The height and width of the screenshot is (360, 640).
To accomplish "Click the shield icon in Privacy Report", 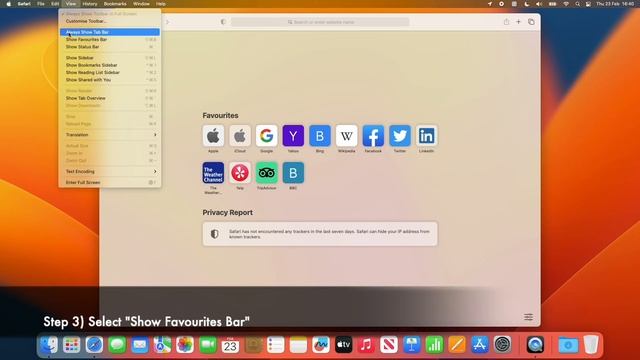I will click(x=215, y=234).
